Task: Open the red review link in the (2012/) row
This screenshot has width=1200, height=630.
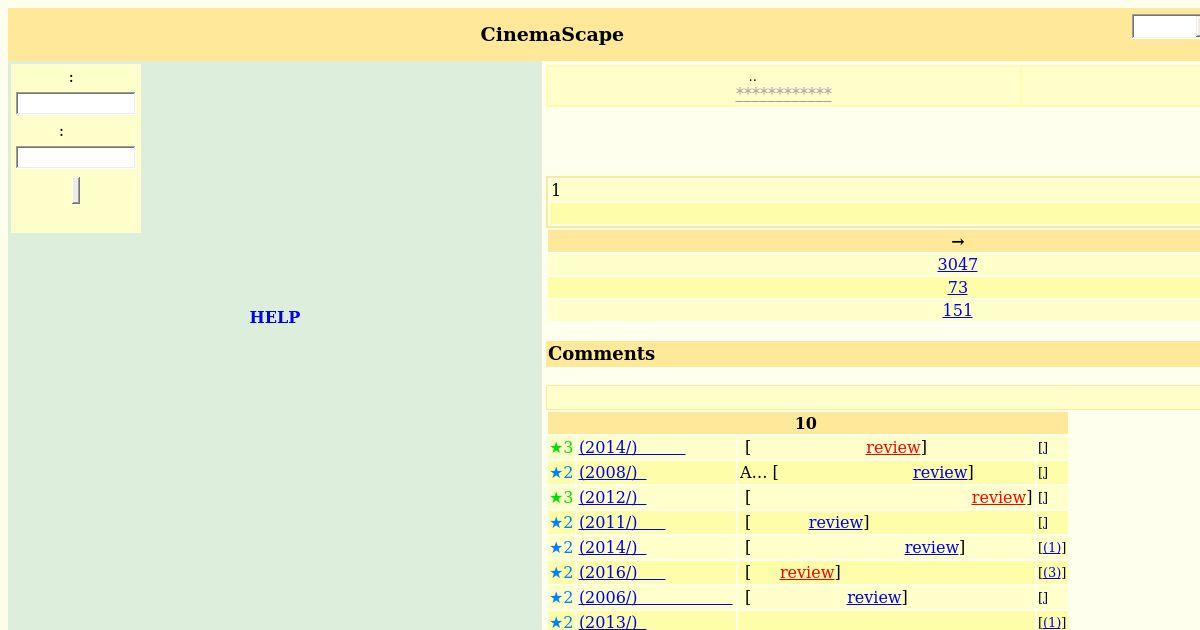Action: (x=999, y=497)
